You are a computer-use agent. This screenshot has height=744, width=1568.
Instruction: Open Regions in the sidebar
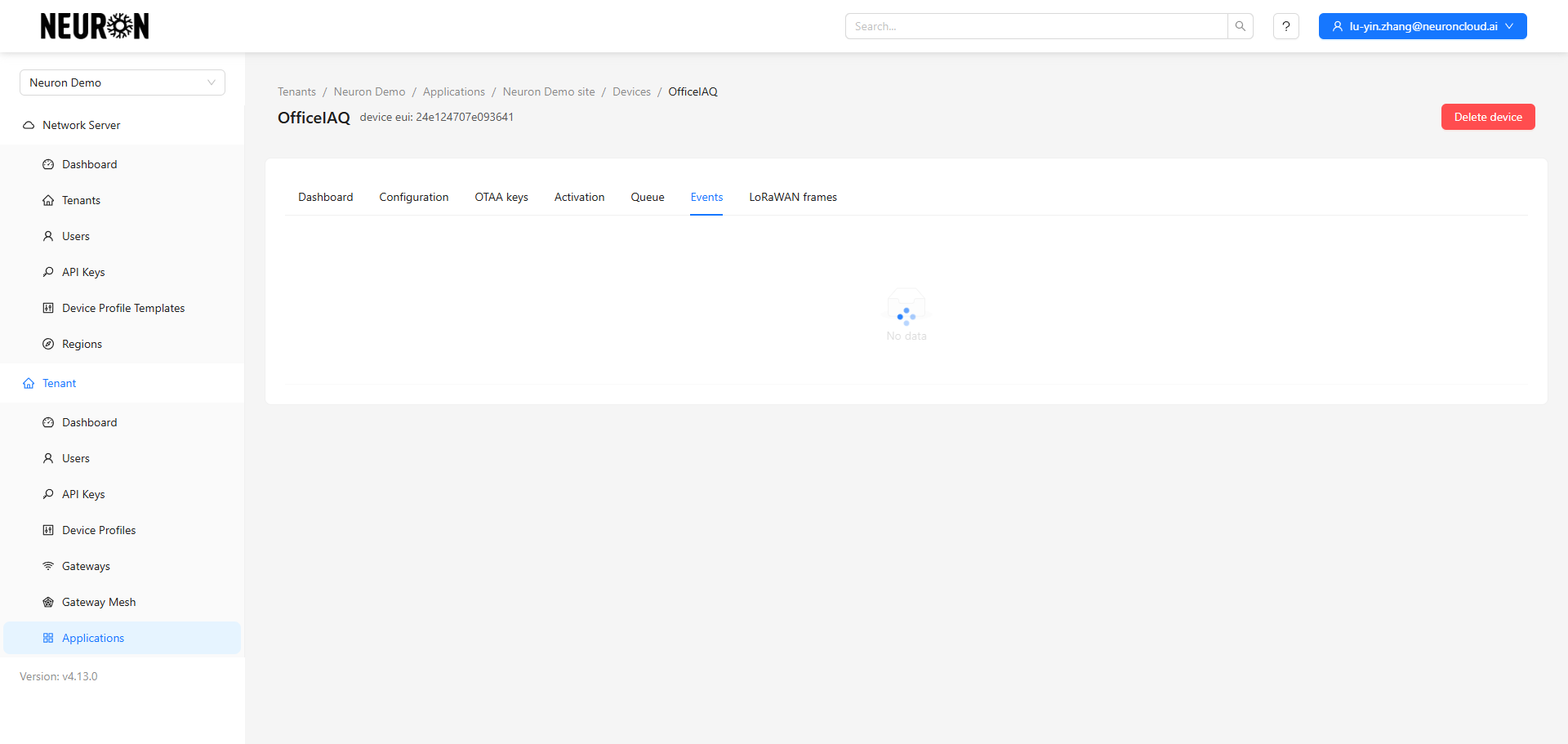coord(122,344)
